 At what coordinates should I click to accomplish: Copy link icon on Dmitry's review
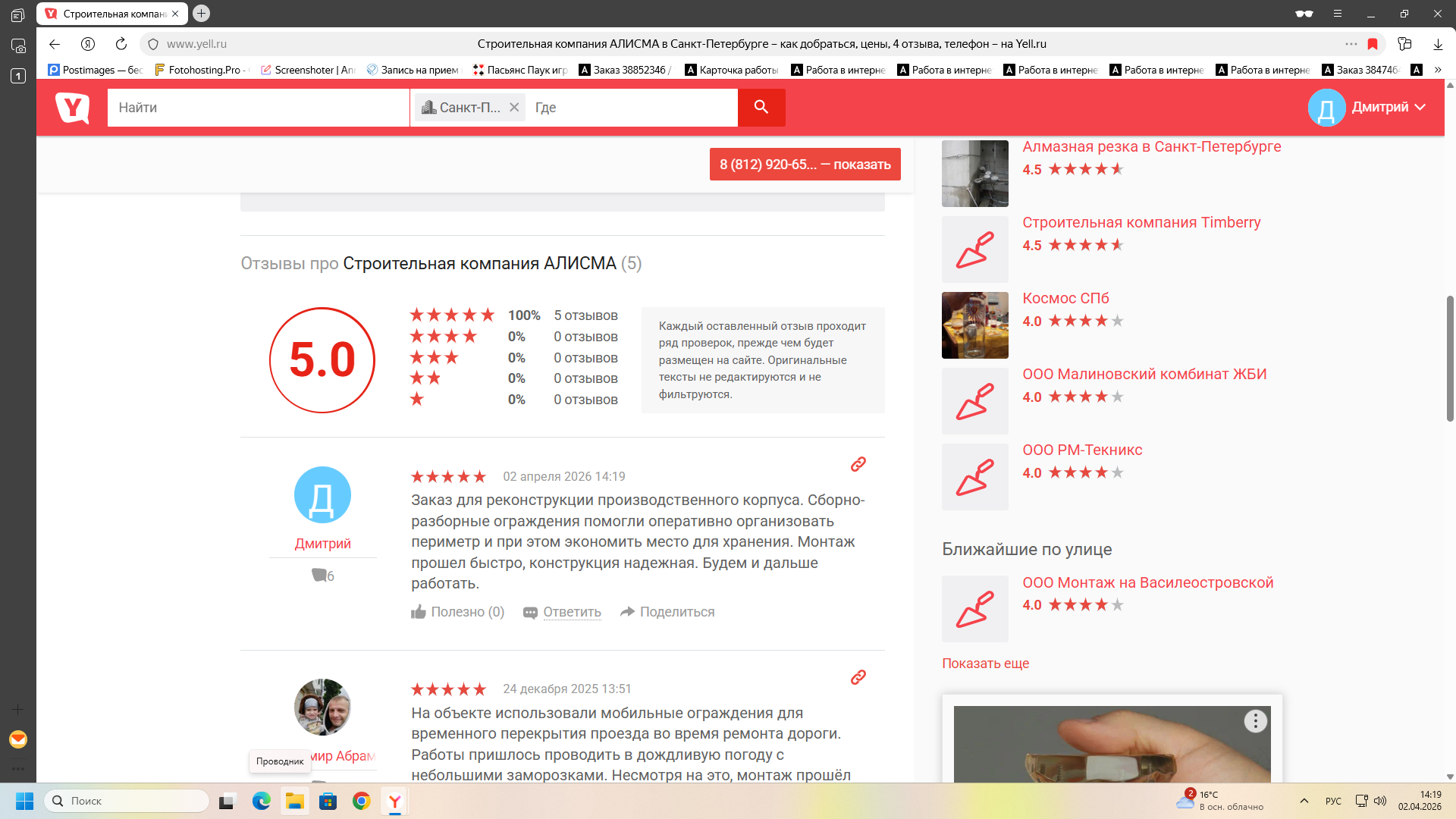[x=858, y=464]
